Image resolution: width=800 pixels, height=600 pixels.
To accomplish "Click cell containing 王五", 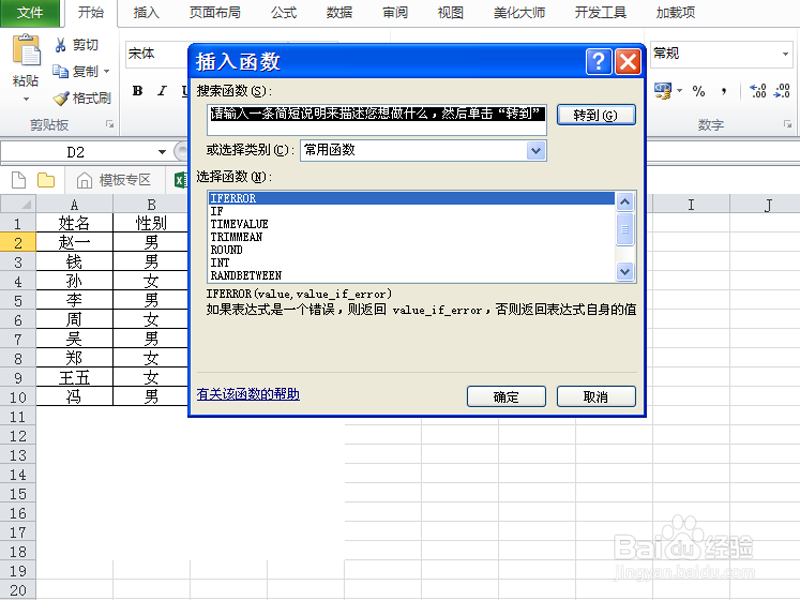I will tap(74, 378).
